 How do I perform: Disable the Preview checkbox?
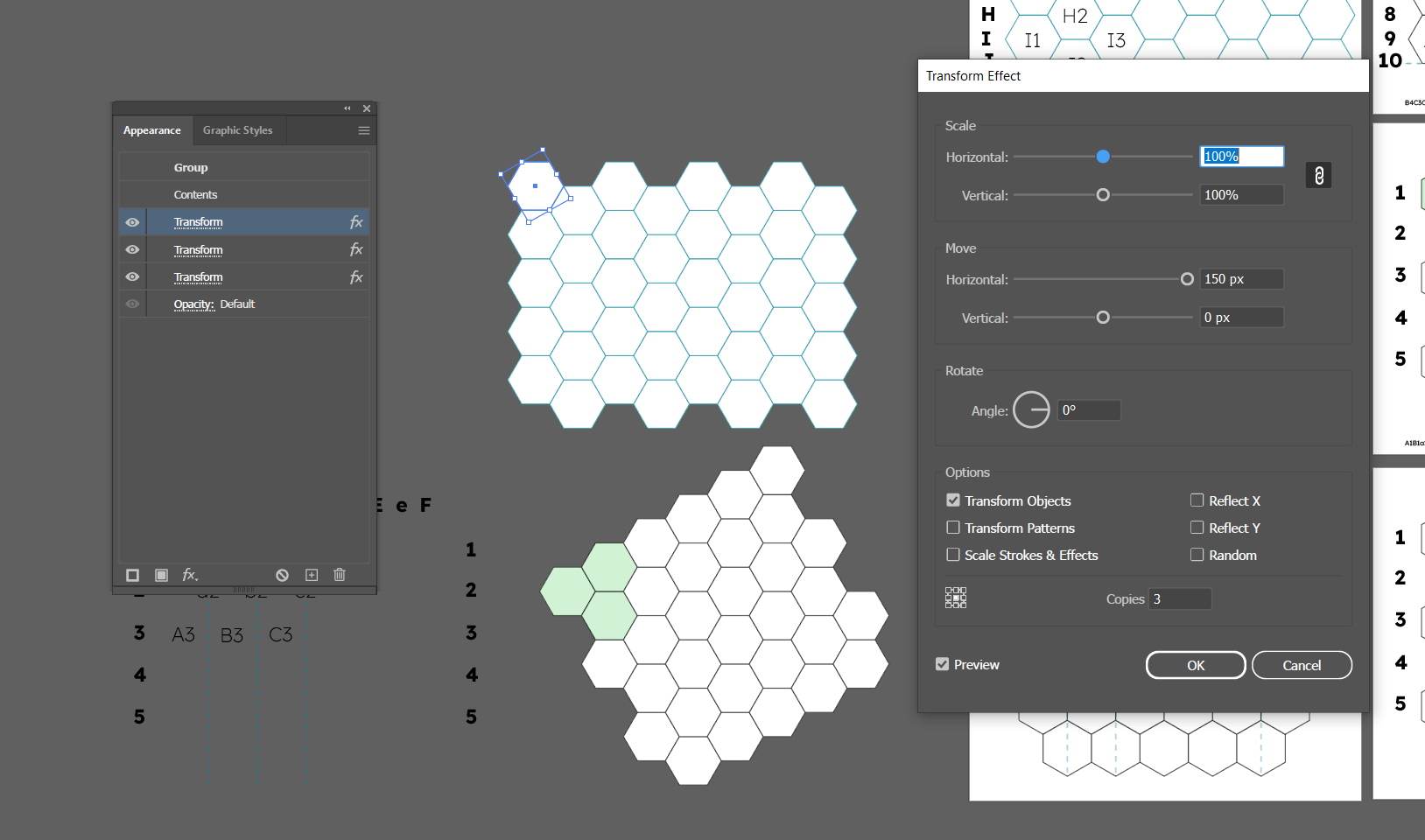click(943, 664)
